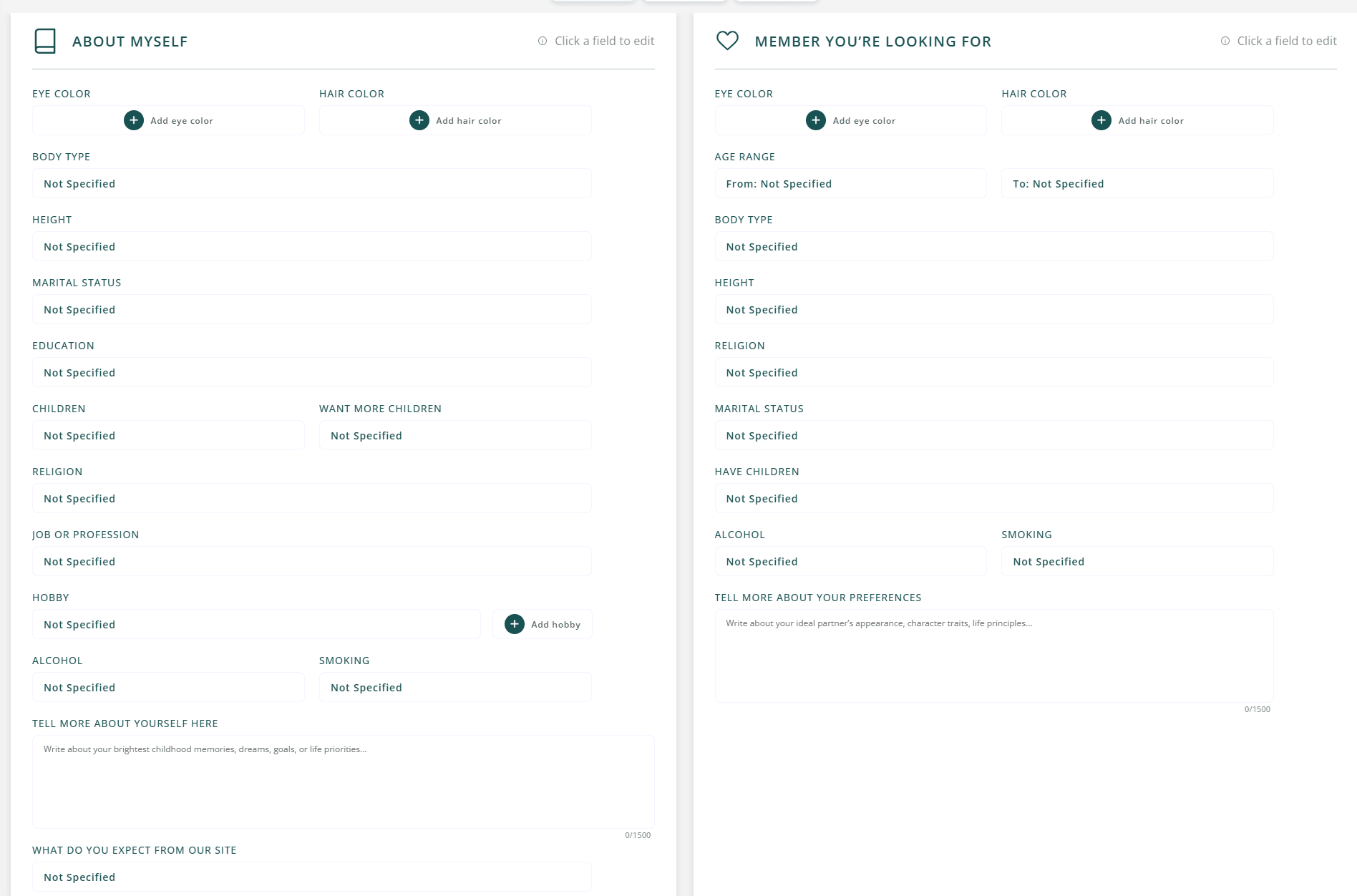Click the plus icon for Add eye color in Member You're Looking For
Screen dimensions: 1357x896
pos(816,120)
